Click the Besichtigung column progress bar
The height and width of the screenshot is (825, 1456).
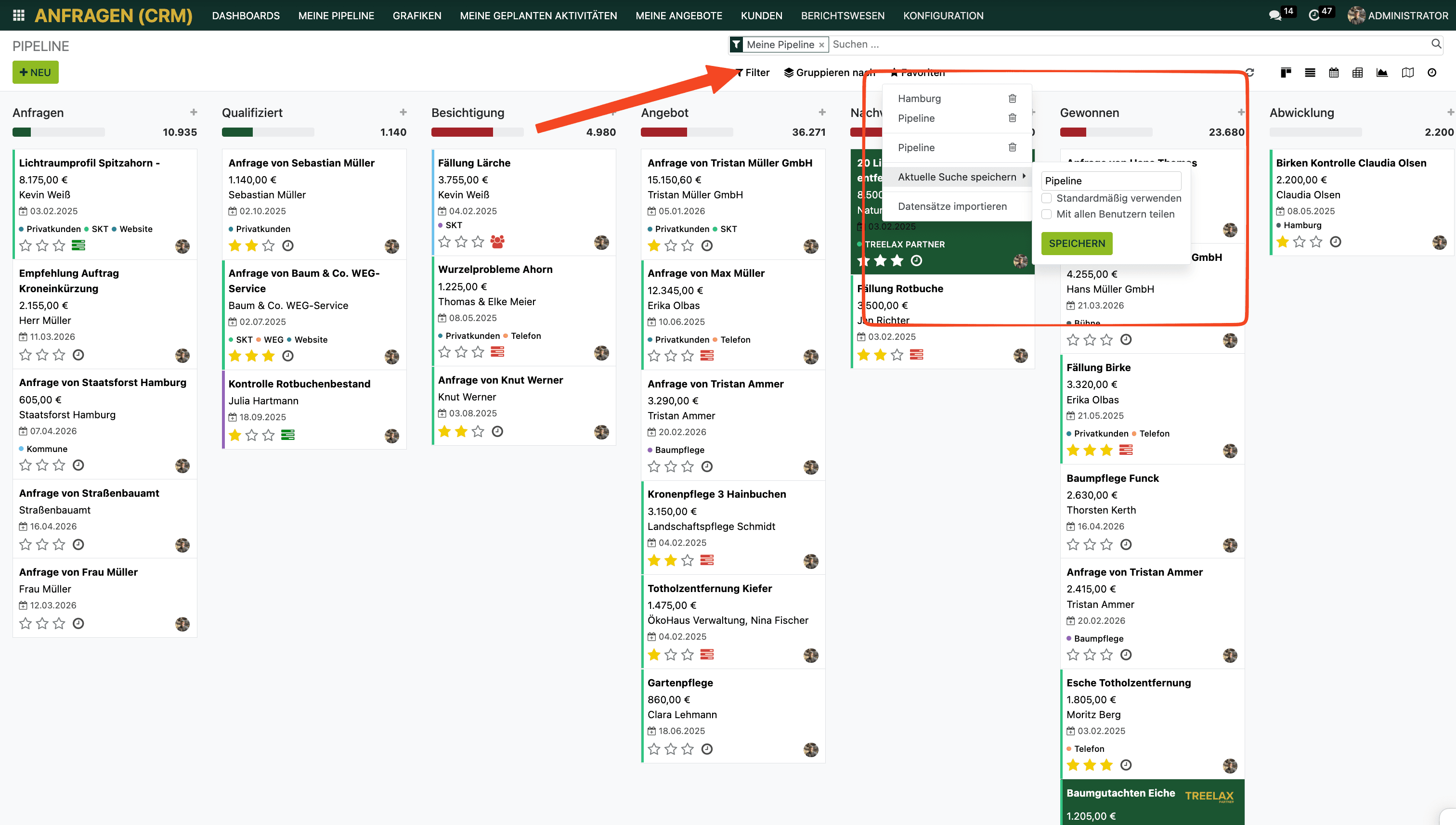pyautogui.click(x=477, y=132)
